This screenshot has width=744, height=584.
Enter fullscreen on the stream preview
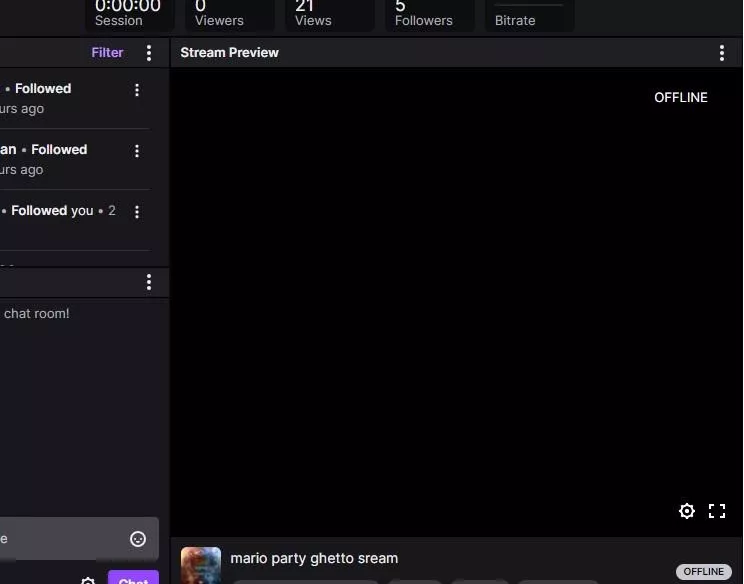tap(716, 511)
